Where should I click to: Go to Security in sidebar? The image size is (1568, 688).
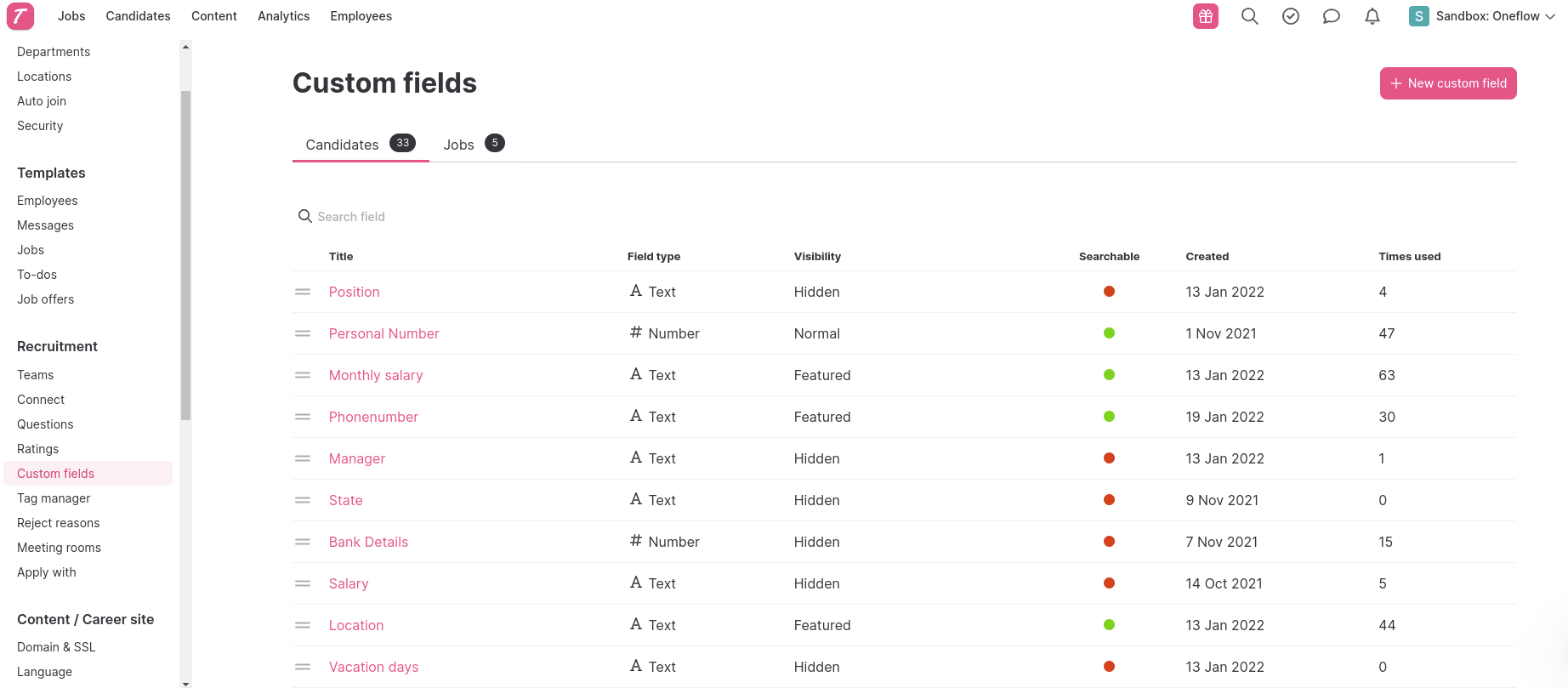40,126
